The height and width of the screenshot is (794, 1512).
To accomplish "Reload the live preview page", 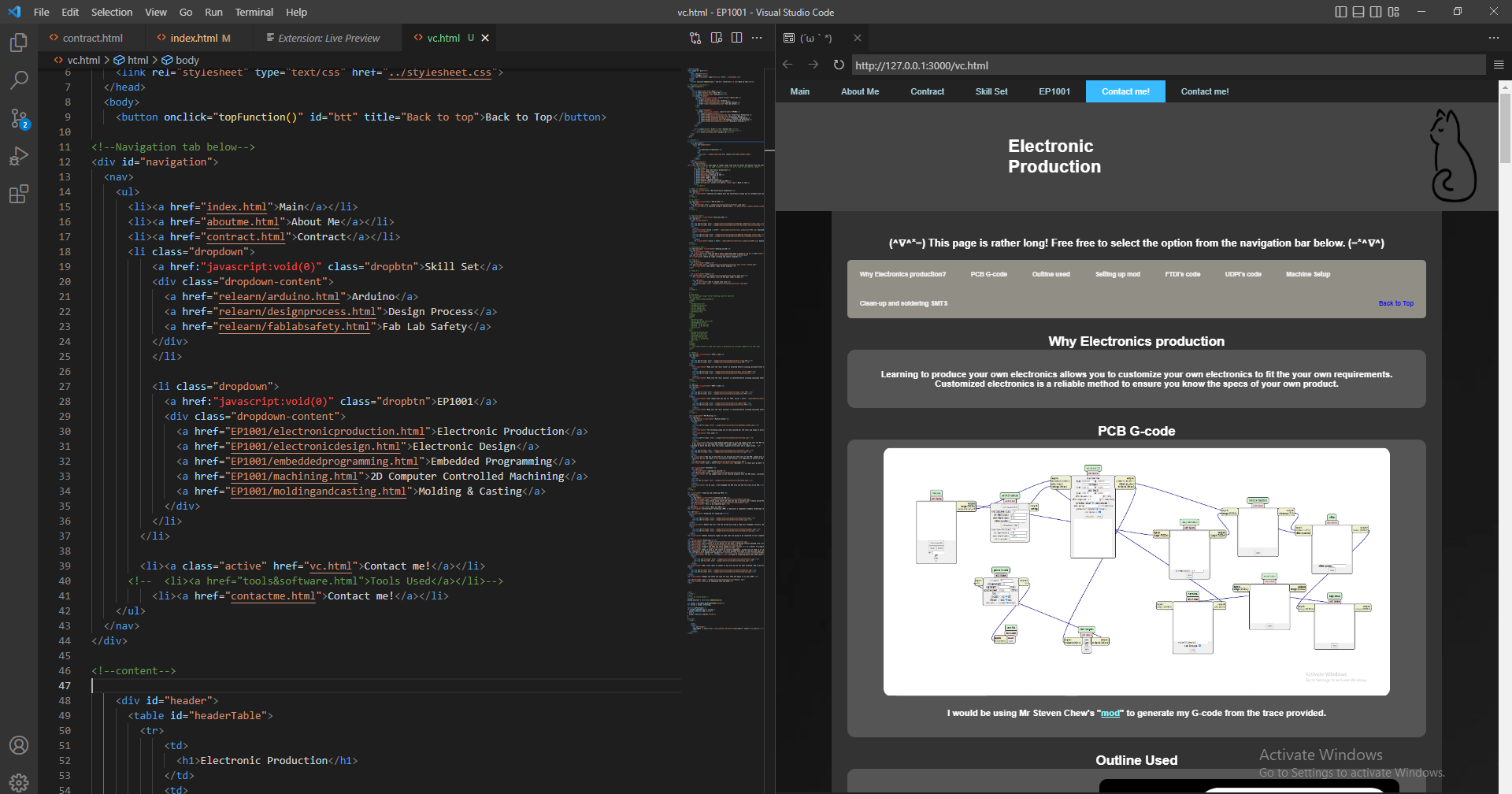I will coord(839,65).
